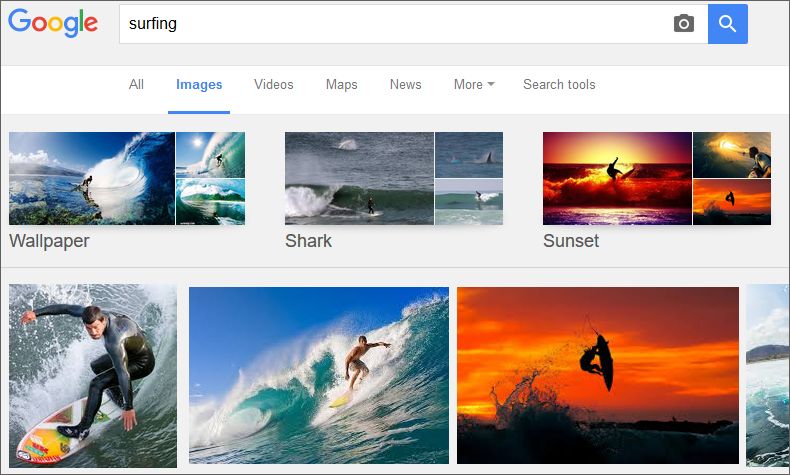Open the blue sky wave surfer result
This screenshot has width=790, height=475.
319,375
